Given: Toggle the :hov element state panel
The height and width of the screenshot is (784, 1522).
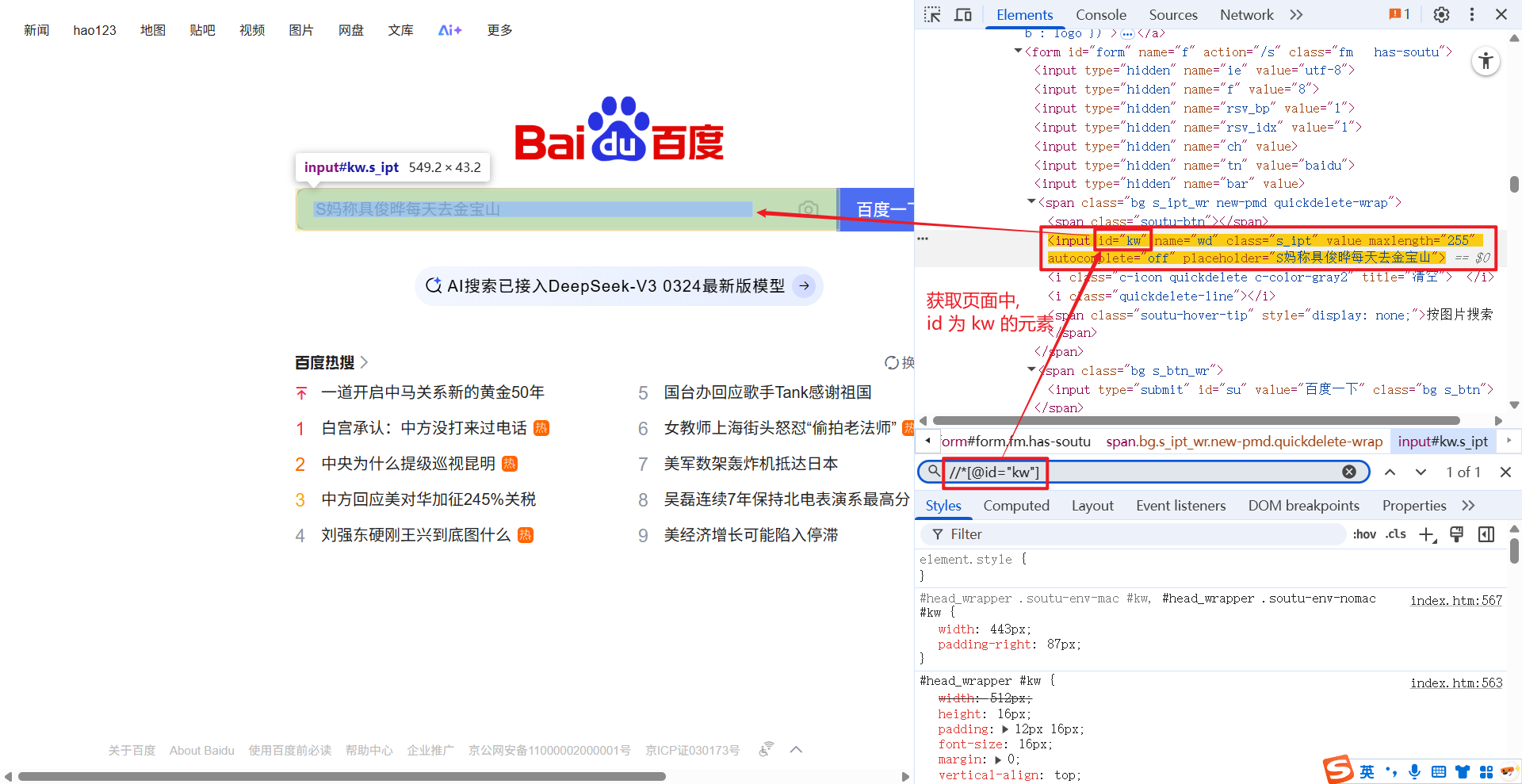Looking at the screenshot, I should click(1364, 534).
